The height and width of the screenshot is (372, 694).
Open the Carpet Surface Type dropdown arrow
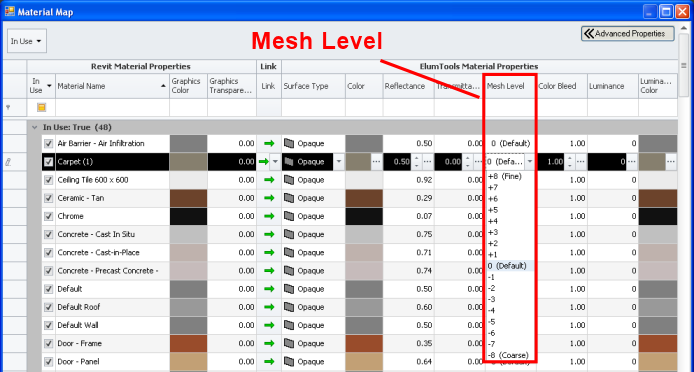[339, 162]
